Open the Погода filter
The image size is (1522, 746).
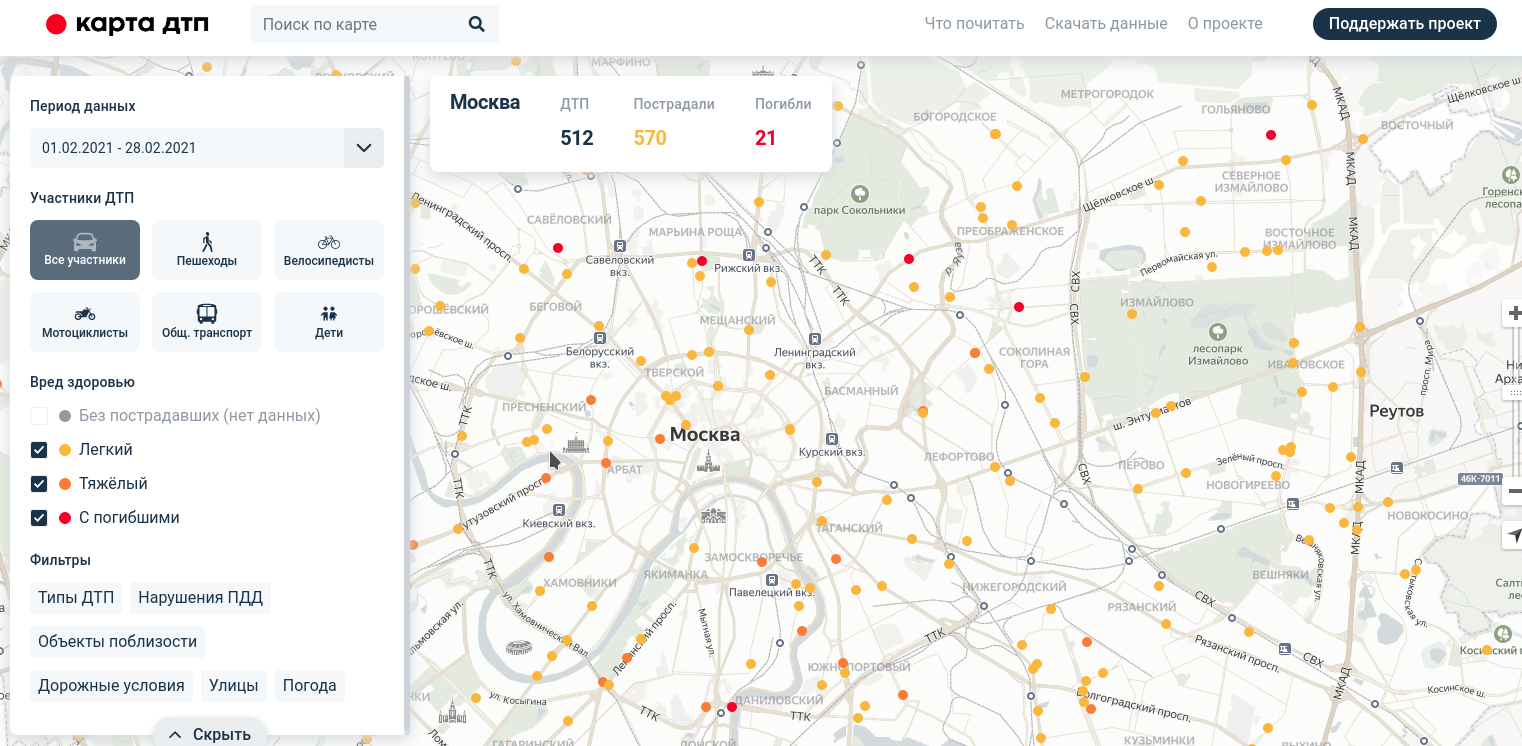click(x=310, y=686)
